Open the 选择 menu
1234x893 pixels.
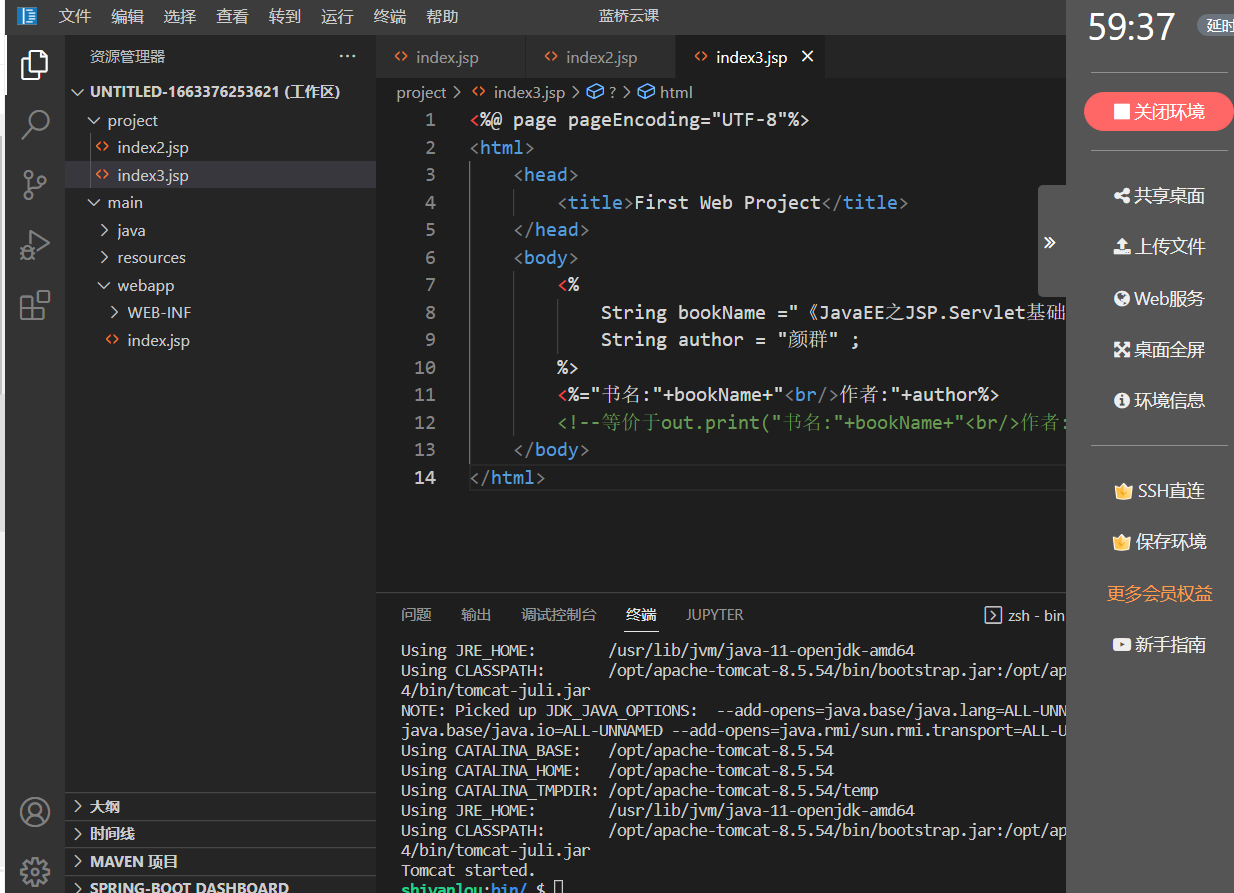coord(180,16)
